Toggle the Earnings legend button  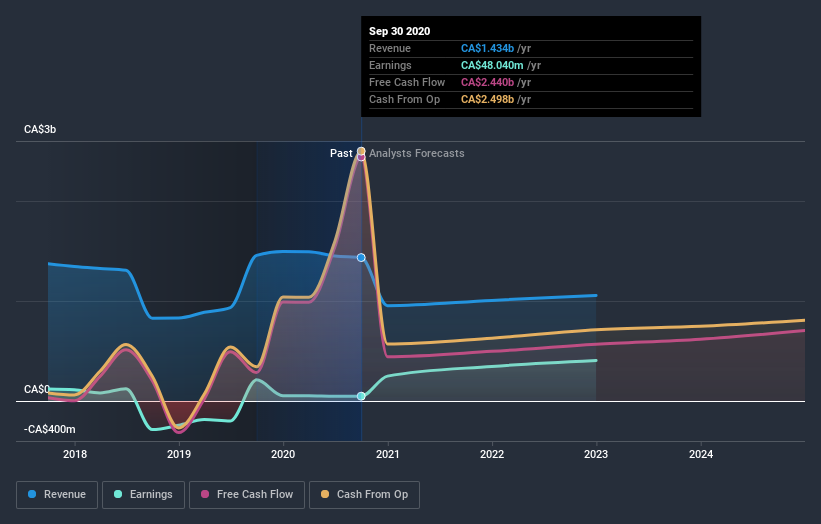[143, 495]
